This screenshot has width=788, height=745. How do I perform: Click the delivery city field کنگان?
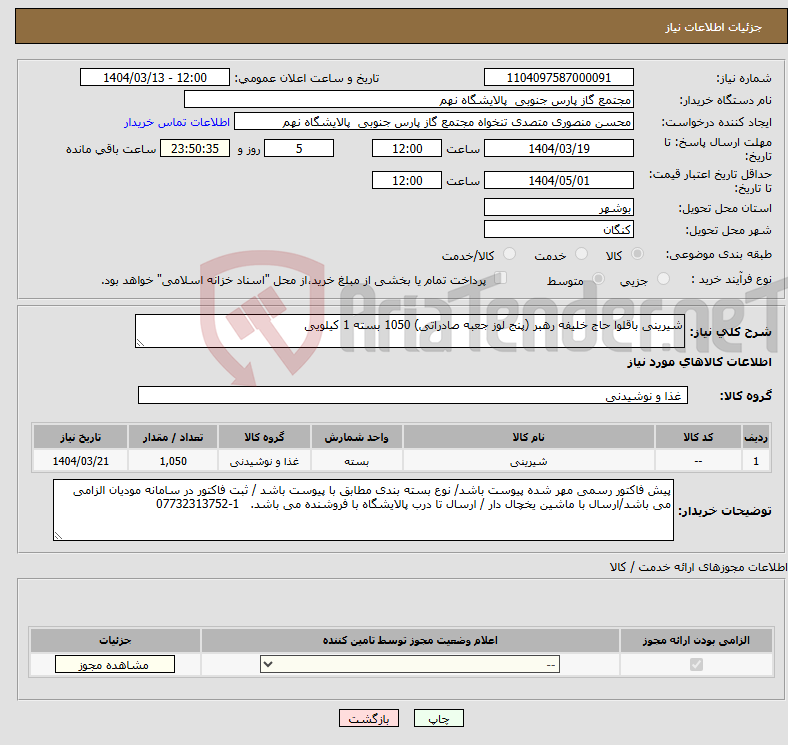558,229
